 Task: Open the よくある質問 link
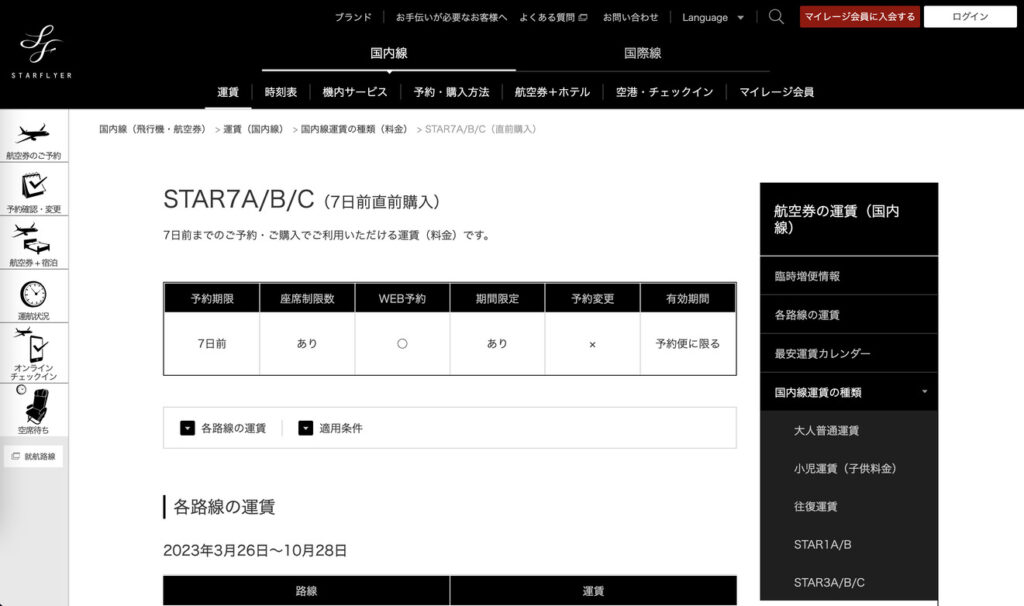pyautogui.click(x=553, y=18)
